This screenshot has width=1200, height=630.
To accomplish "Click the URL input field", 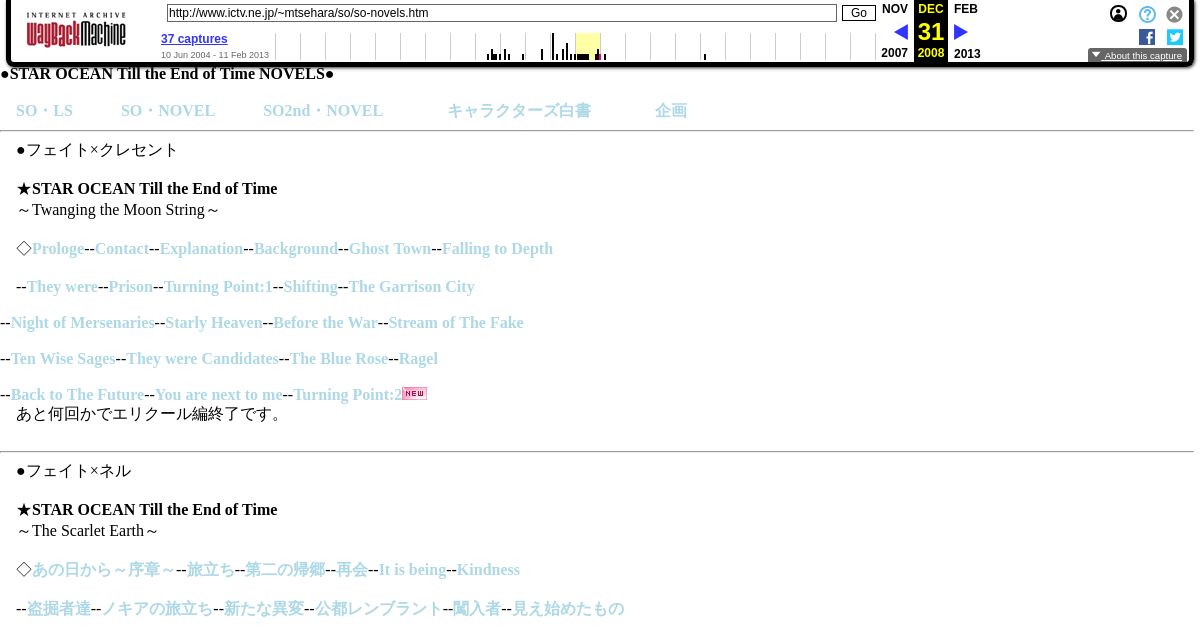I will click(501, 13).
